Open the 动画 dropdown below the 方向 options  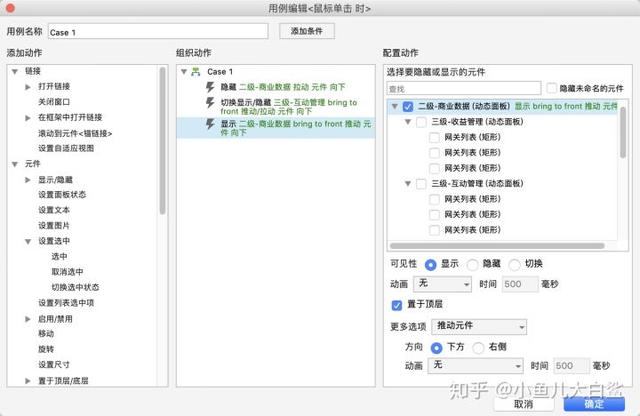point(476,365)
